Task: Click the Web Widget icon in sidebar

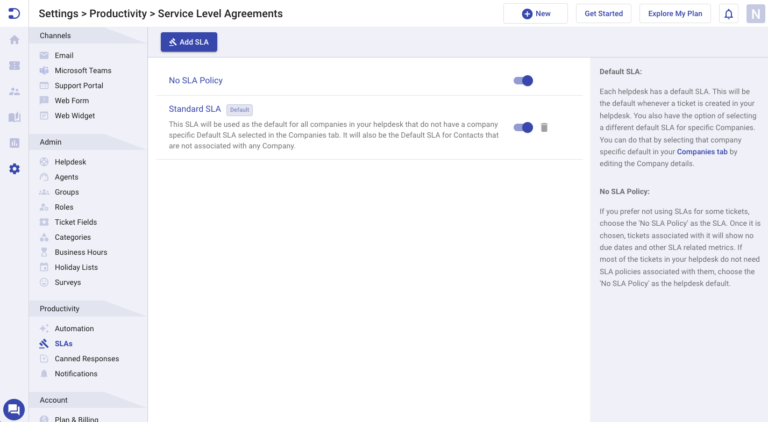Action: pos(44,116)
